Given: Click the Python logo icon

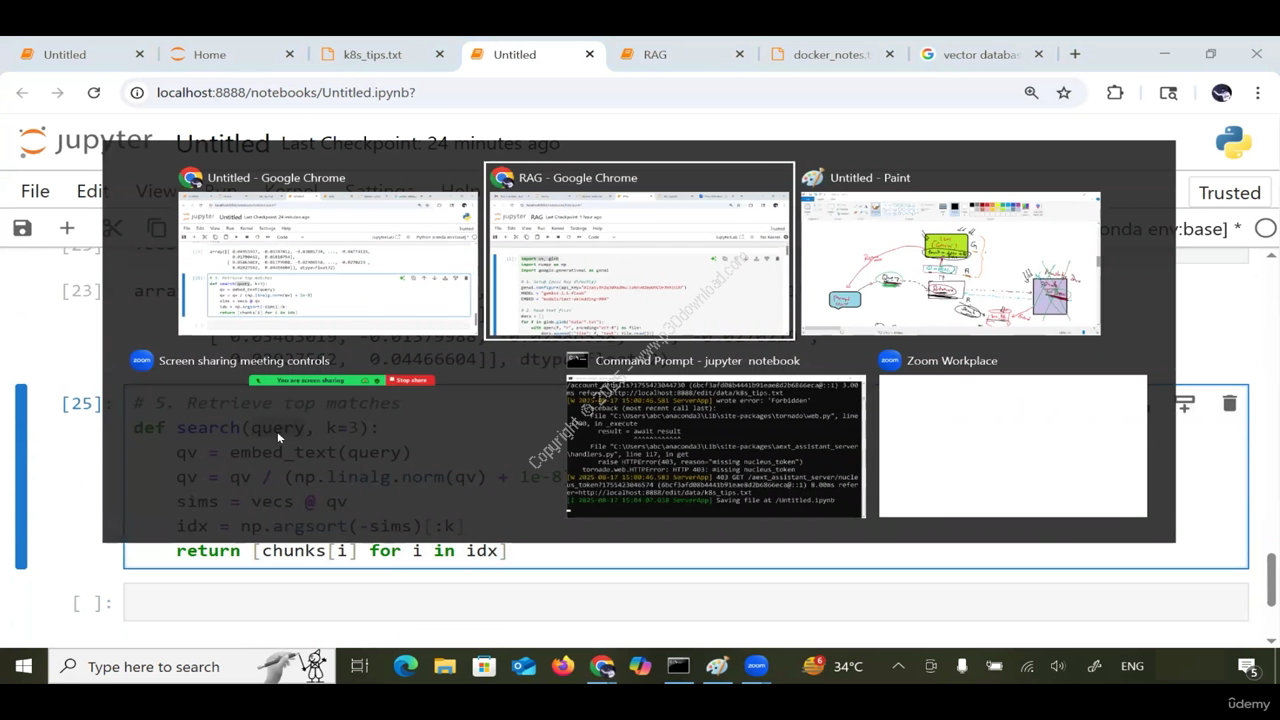Looking at the screenshot, I should click(x=1234, y=143).
